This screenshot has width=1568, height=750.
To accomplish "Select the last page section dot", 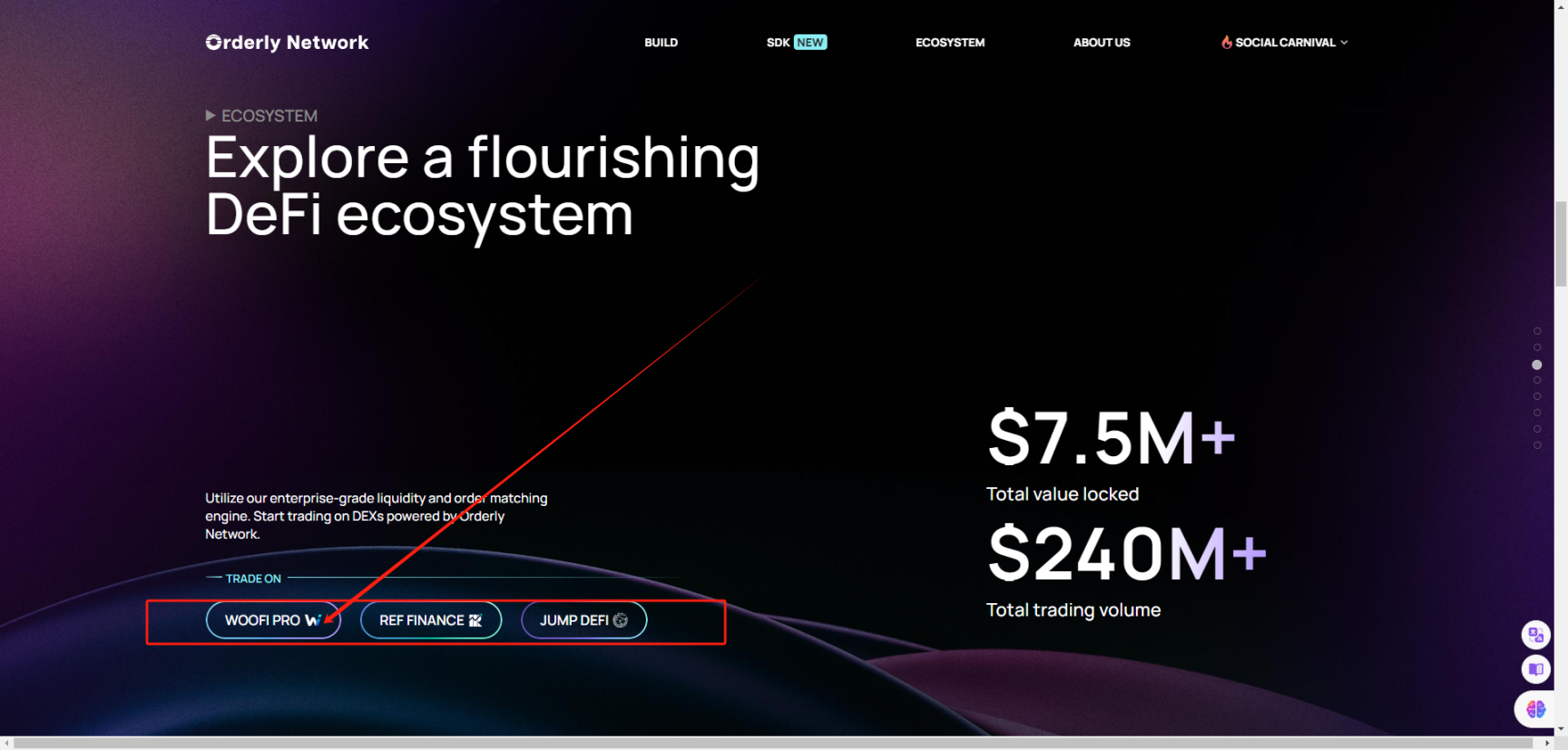I will (1537, 445).
